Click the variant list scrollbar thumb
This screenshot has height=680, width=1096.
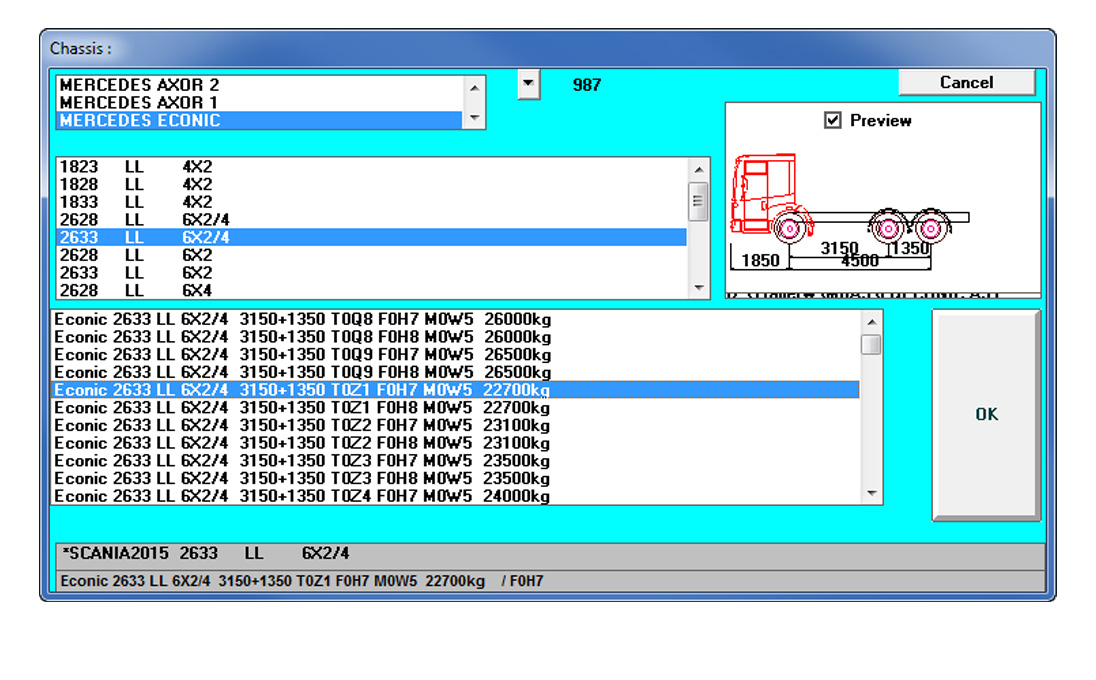(x=871, y=345)
